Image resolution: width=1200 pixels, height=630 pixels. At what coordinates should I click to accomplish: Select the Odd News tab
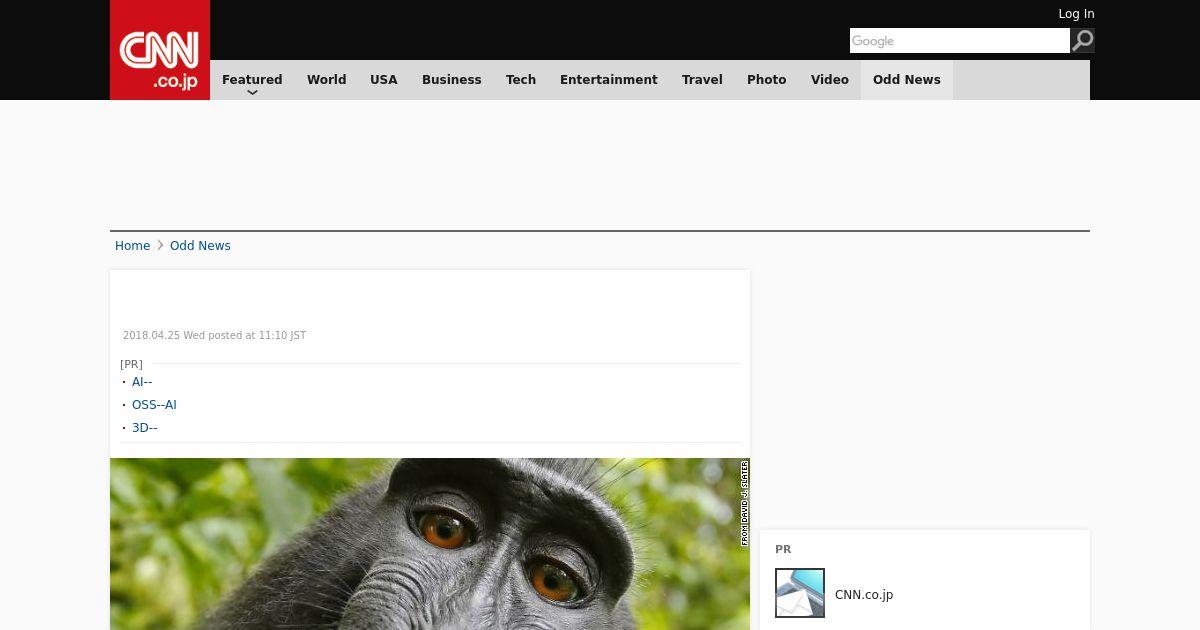[907, 80]
